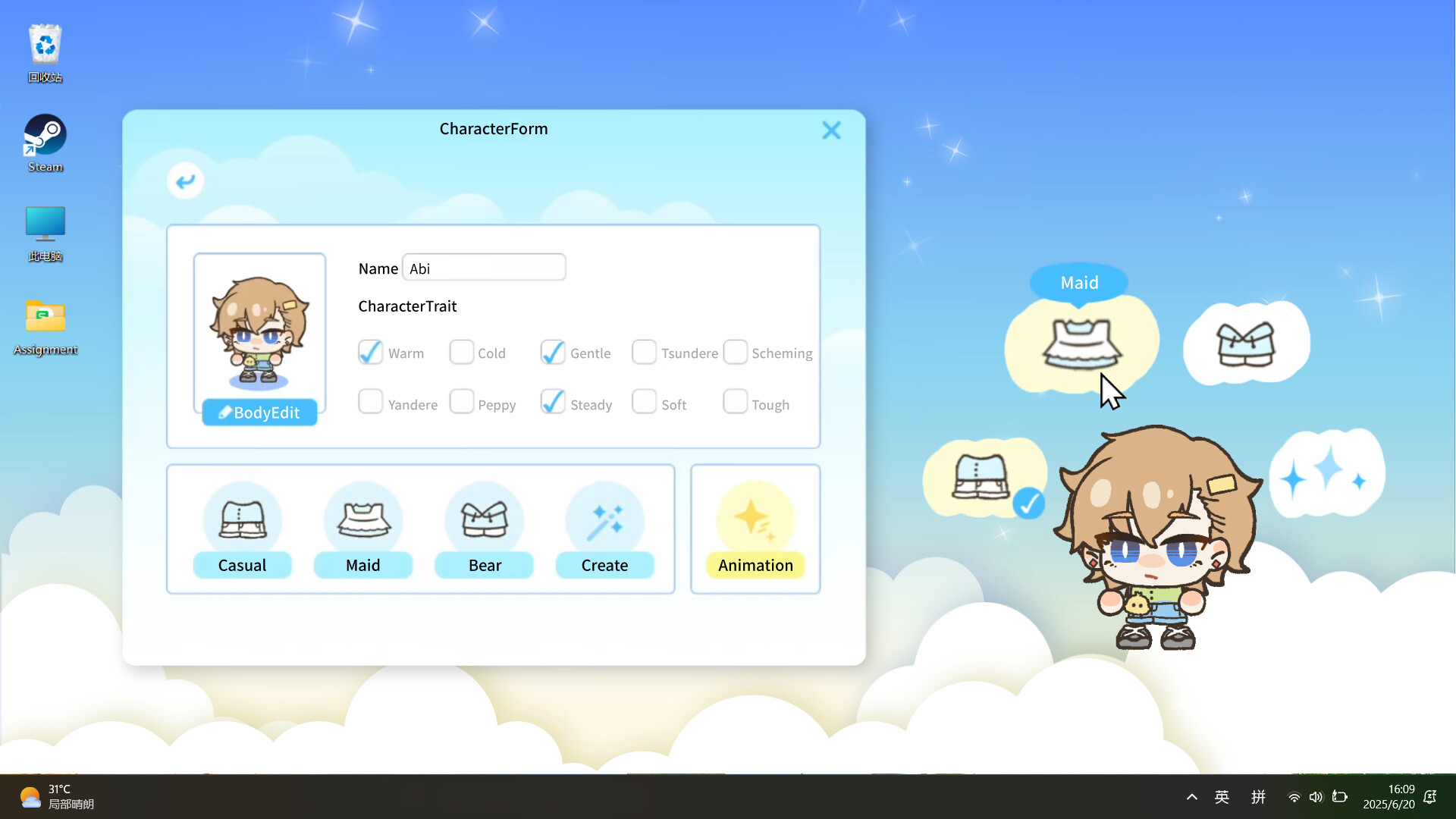The width and height of the screenshot is (1456, 819).
Task: Uncheck the Warm trait
Action: click(x=370, y=352)
